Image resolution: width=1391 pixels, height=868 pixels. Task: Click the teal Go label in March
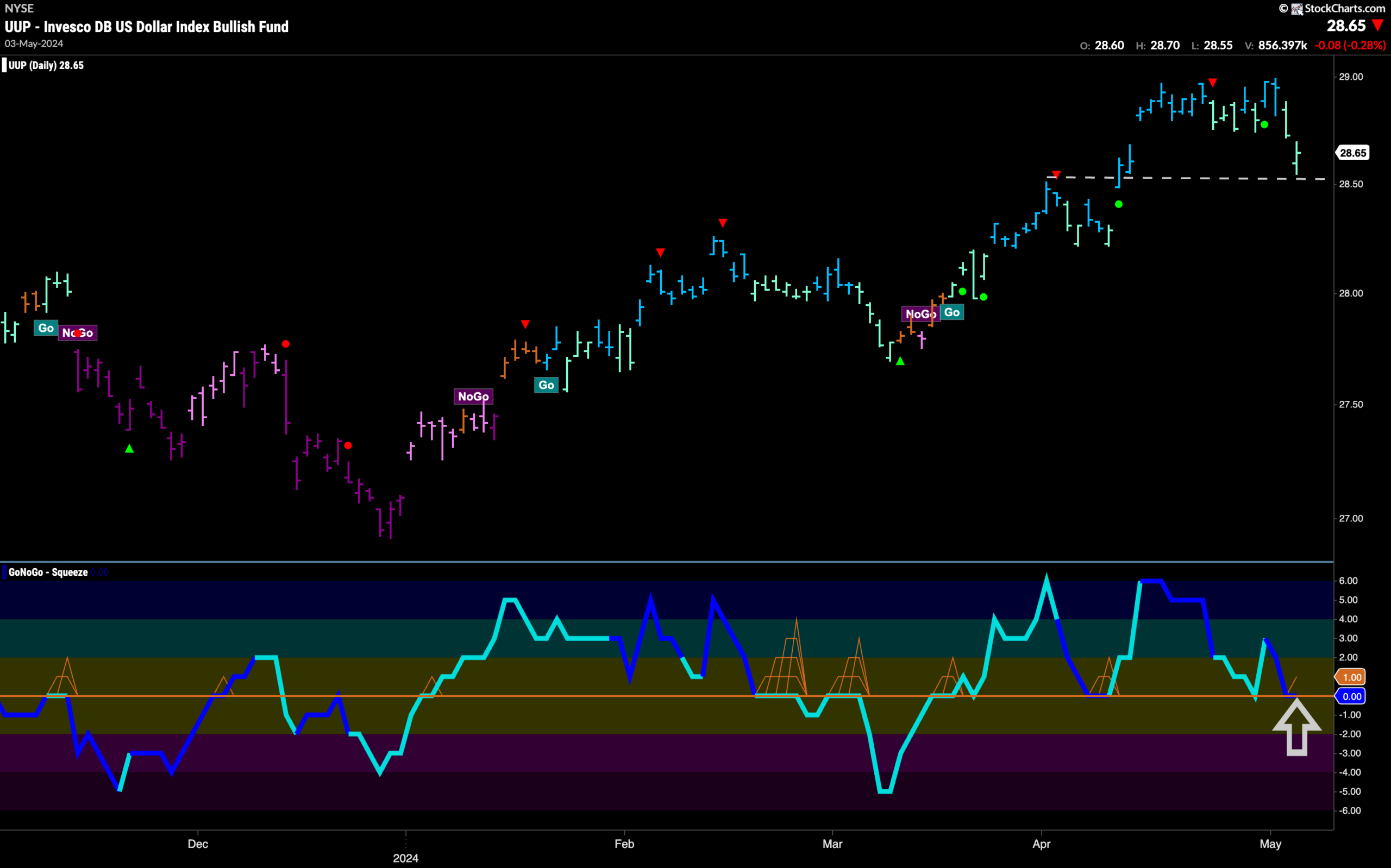pyautogui.click(x=951, y=312)
